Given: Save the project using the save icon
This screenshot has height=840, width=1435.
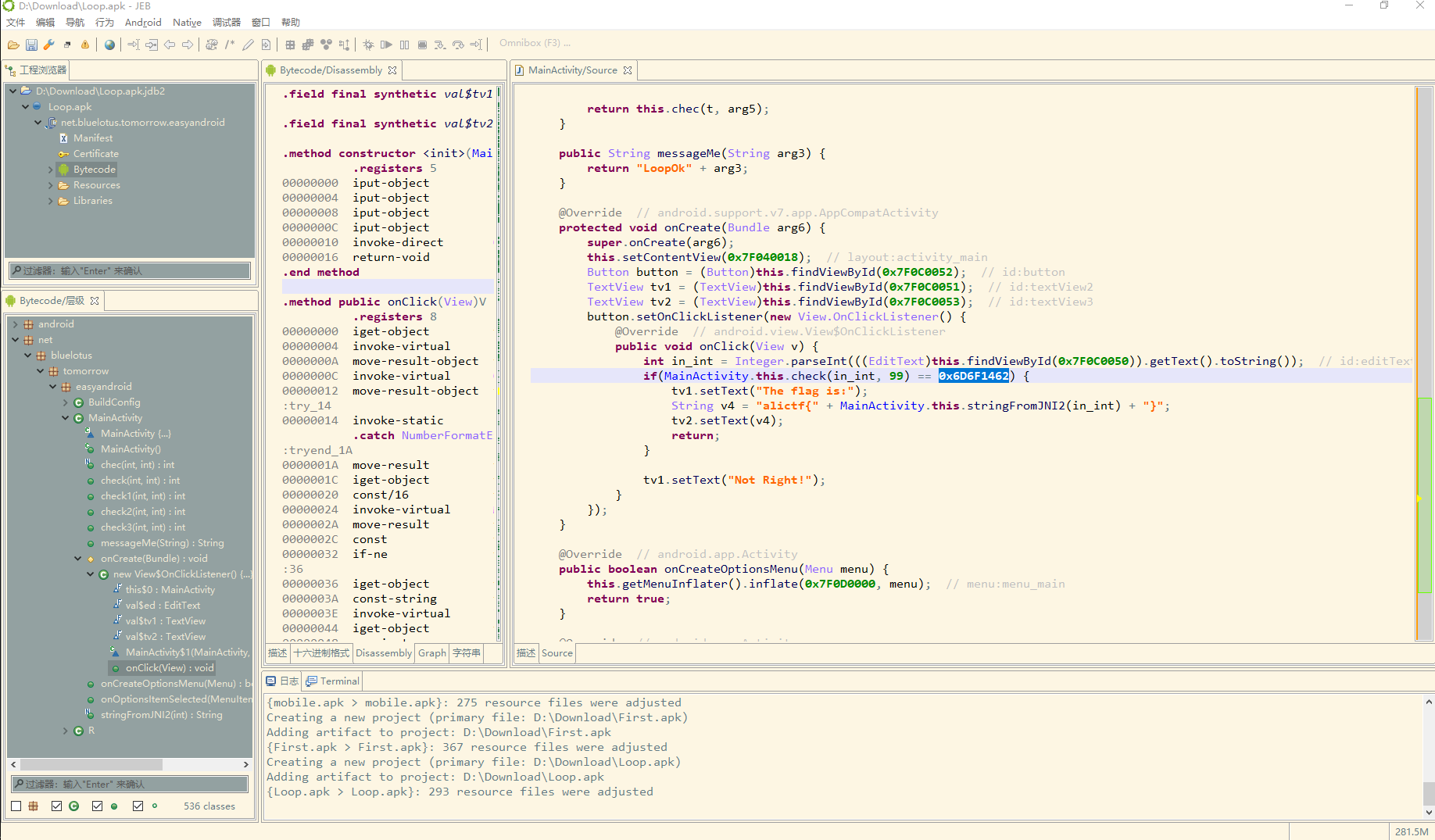Looking at the screenshot, I should [30, 44].
